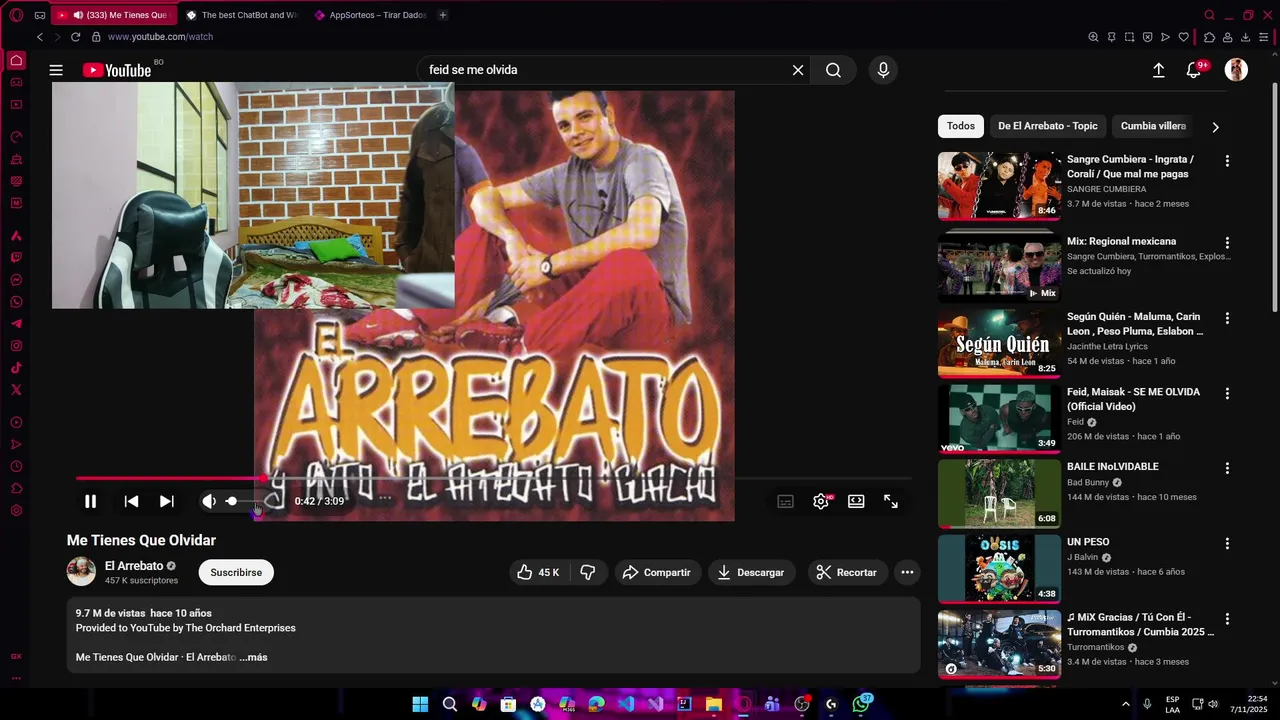The width and height of the screenshot is (1280, 720).
Task: Open Instagram in Opera sidebar
Action: [x=16, y=346]
